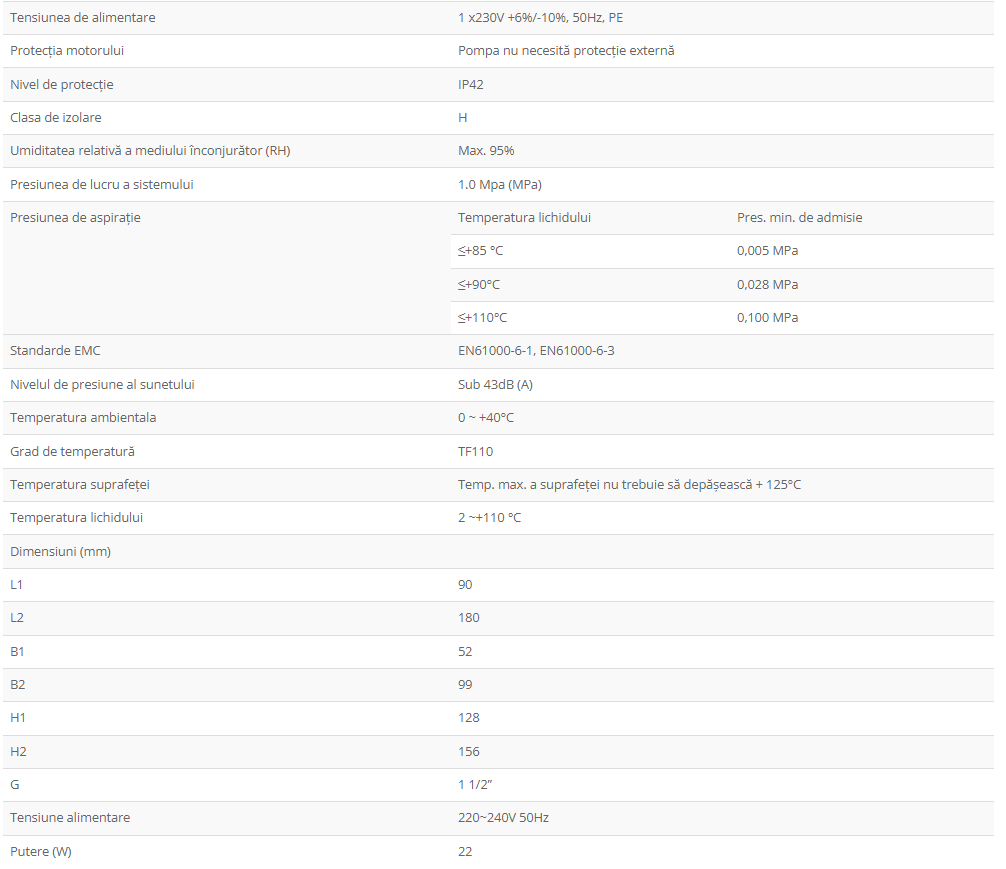The width and height of the screenshot is (1006, 869).
Task: Click the 'Max. 95%' humidity value
Action: pos(486,151)
